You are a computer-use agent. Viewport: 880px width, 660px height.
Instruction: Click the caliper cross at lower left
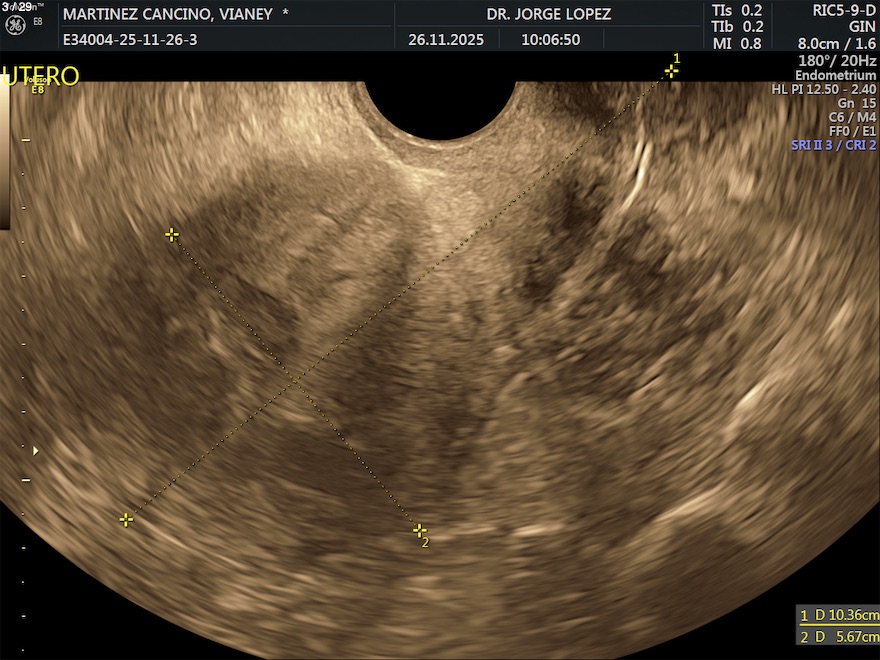(126, 519)
